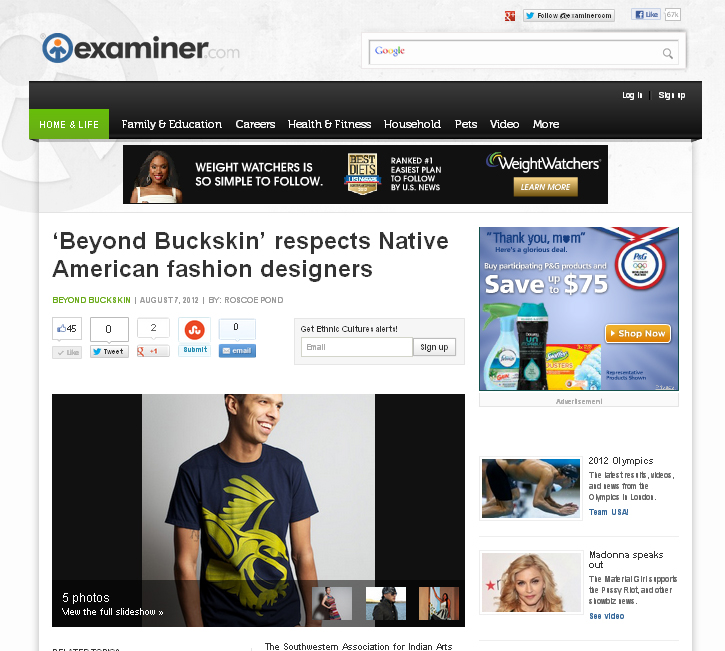725x651 pixels.
Task: Like the article with thumbs-up button
Action: coord(67,329)
